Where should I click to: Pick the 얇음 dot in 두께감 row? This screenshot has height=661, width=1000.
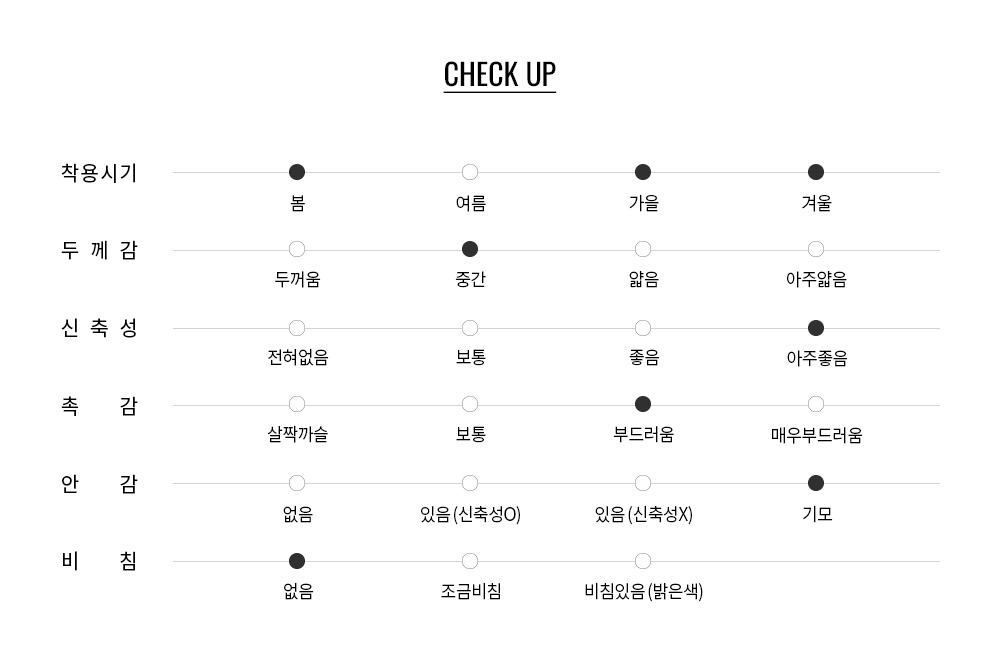[x=643, y=249]
